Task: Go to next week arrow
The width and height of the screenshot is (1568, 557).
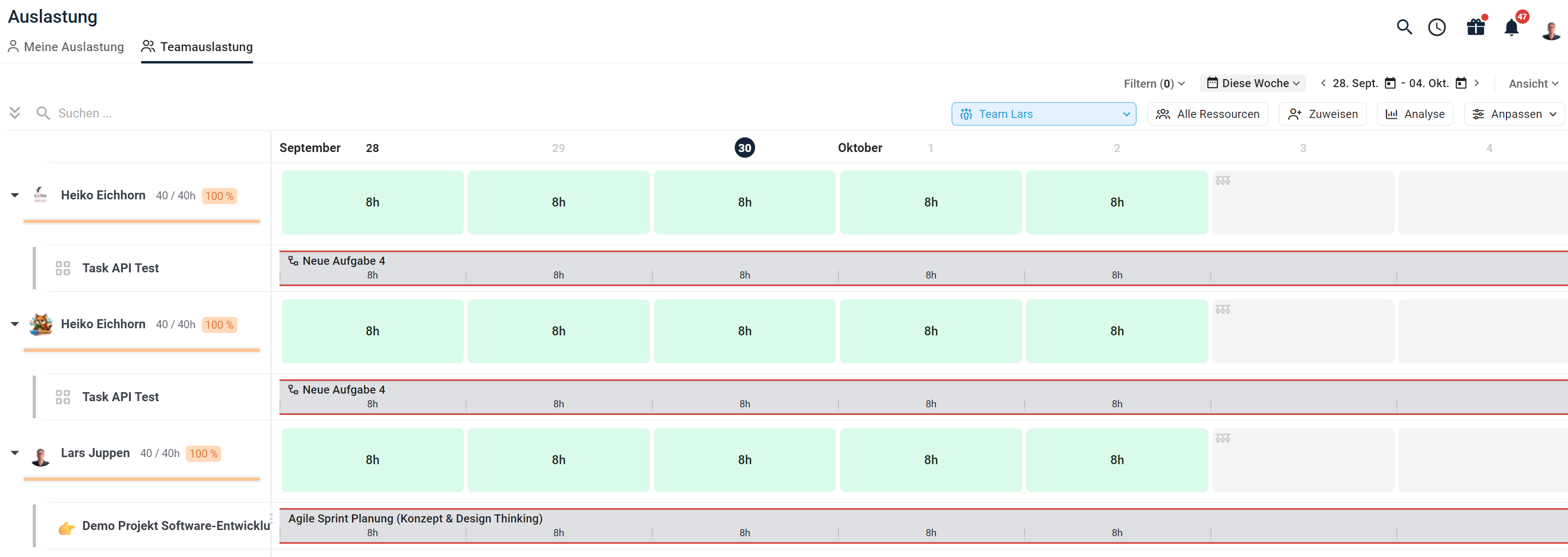Action: (x=1477, y=83)
